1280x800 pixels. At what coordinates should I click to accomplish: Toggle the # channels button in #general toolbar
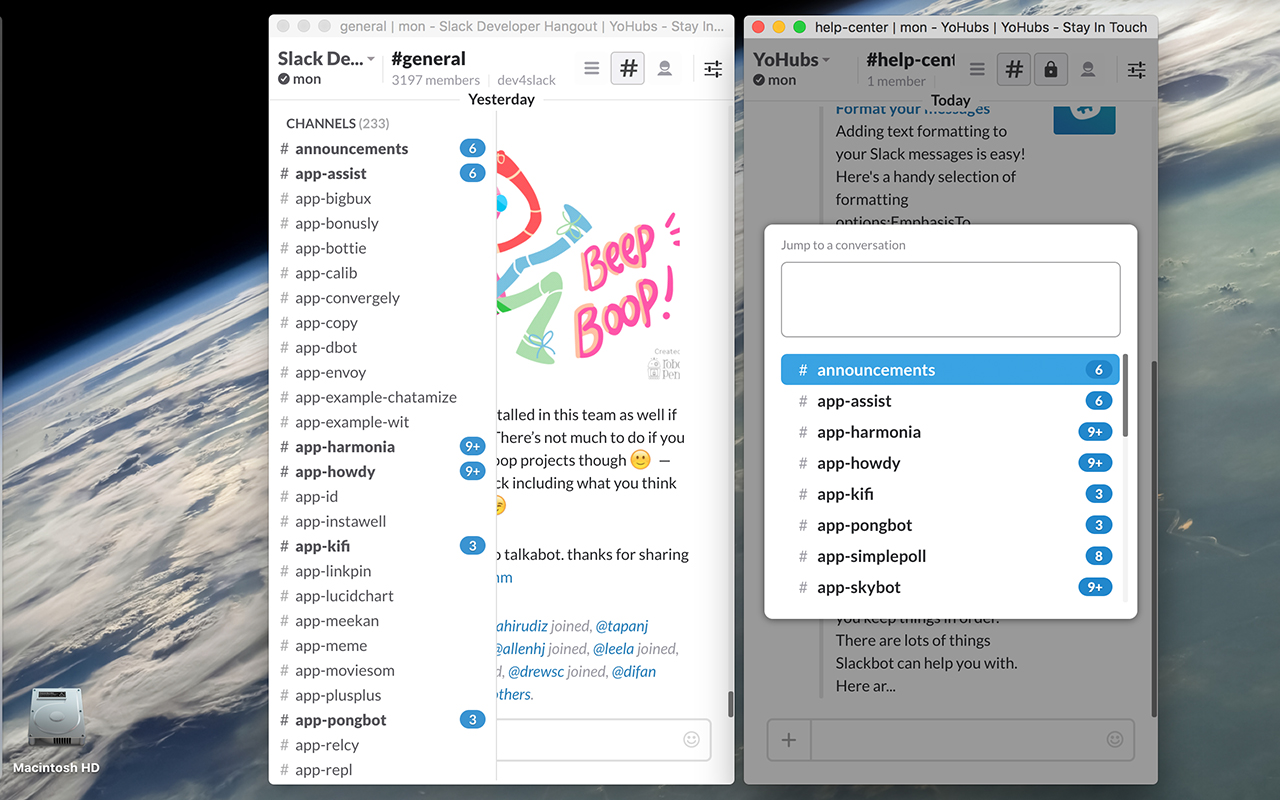tap(628, 69)
